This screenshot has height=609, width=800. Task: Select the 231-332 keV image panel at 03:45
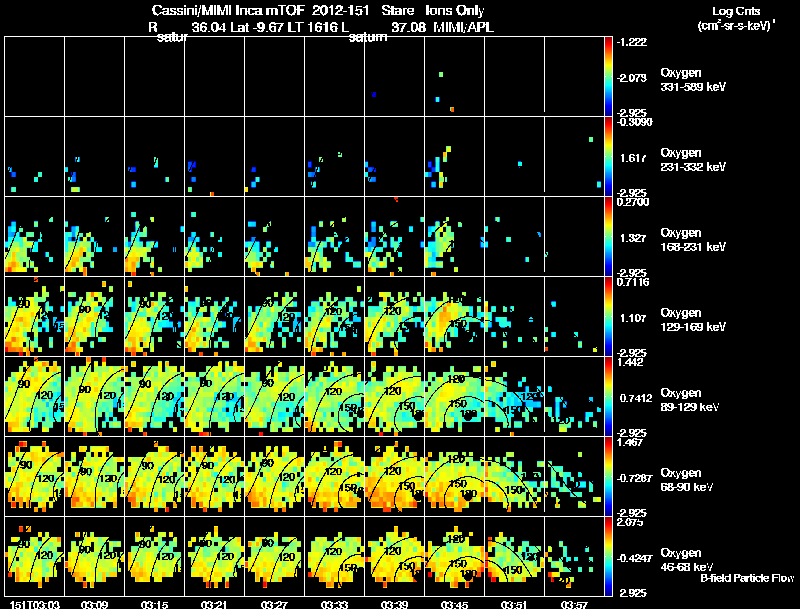455,157
